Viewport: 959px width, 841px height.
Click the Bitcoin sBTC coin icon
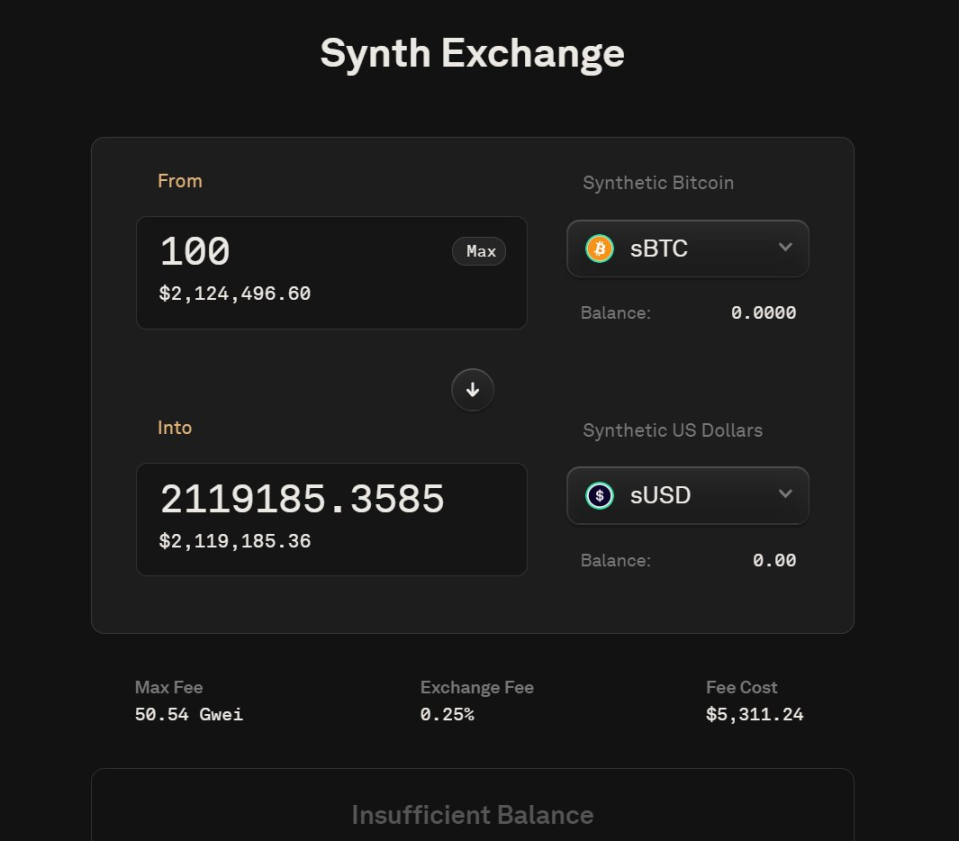tap(599, 249)
